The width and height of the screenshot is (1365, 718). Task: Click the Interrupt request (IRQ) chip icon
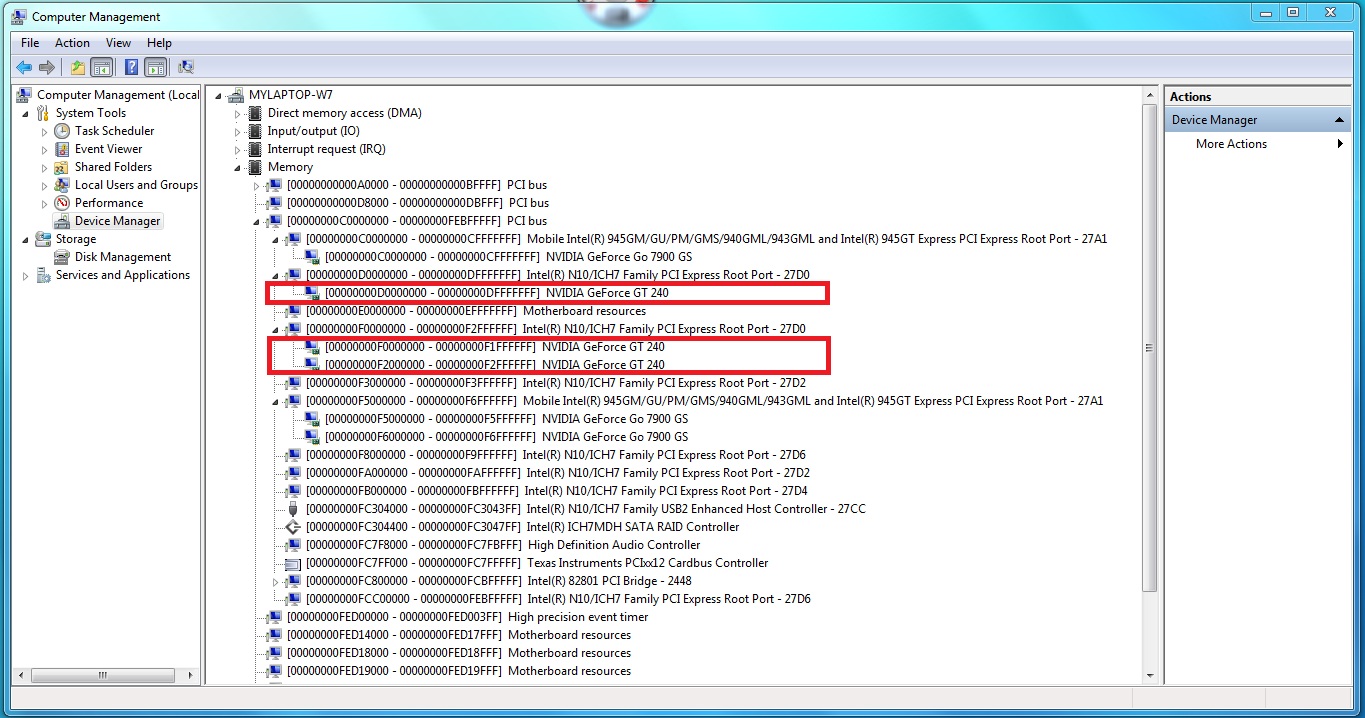[255, 149]
